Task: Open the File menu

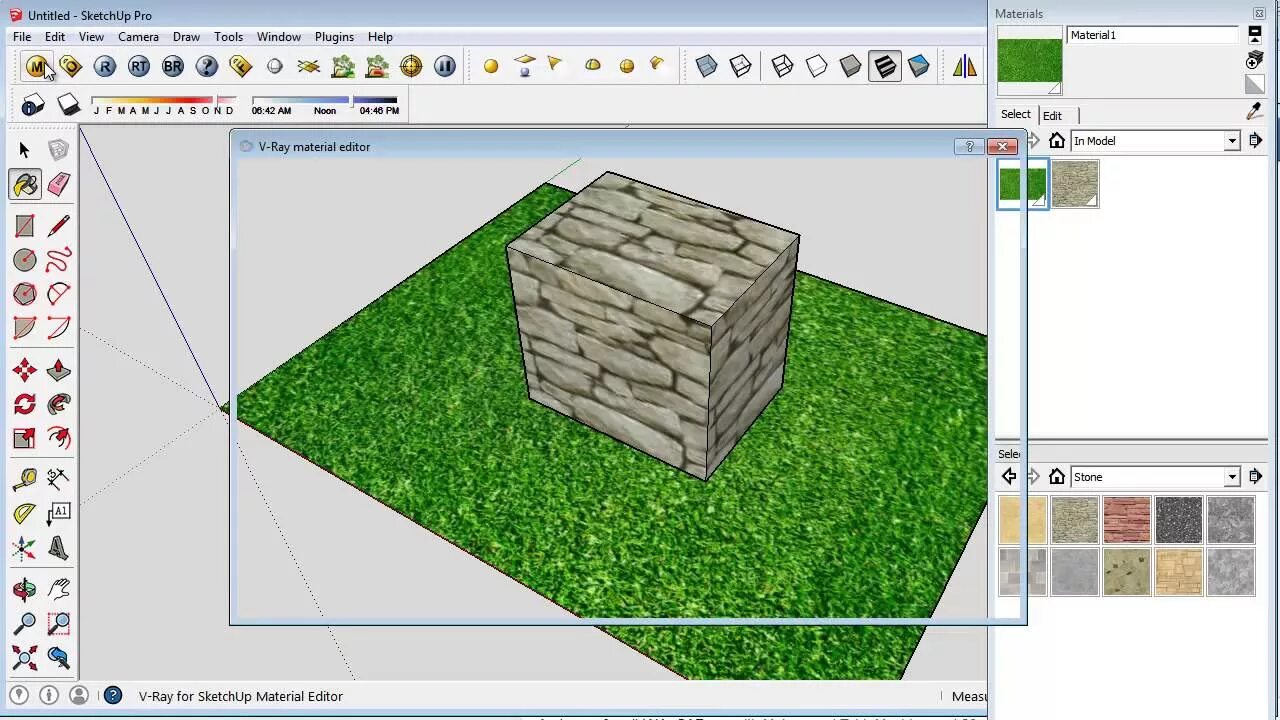Action: [21, 36]
